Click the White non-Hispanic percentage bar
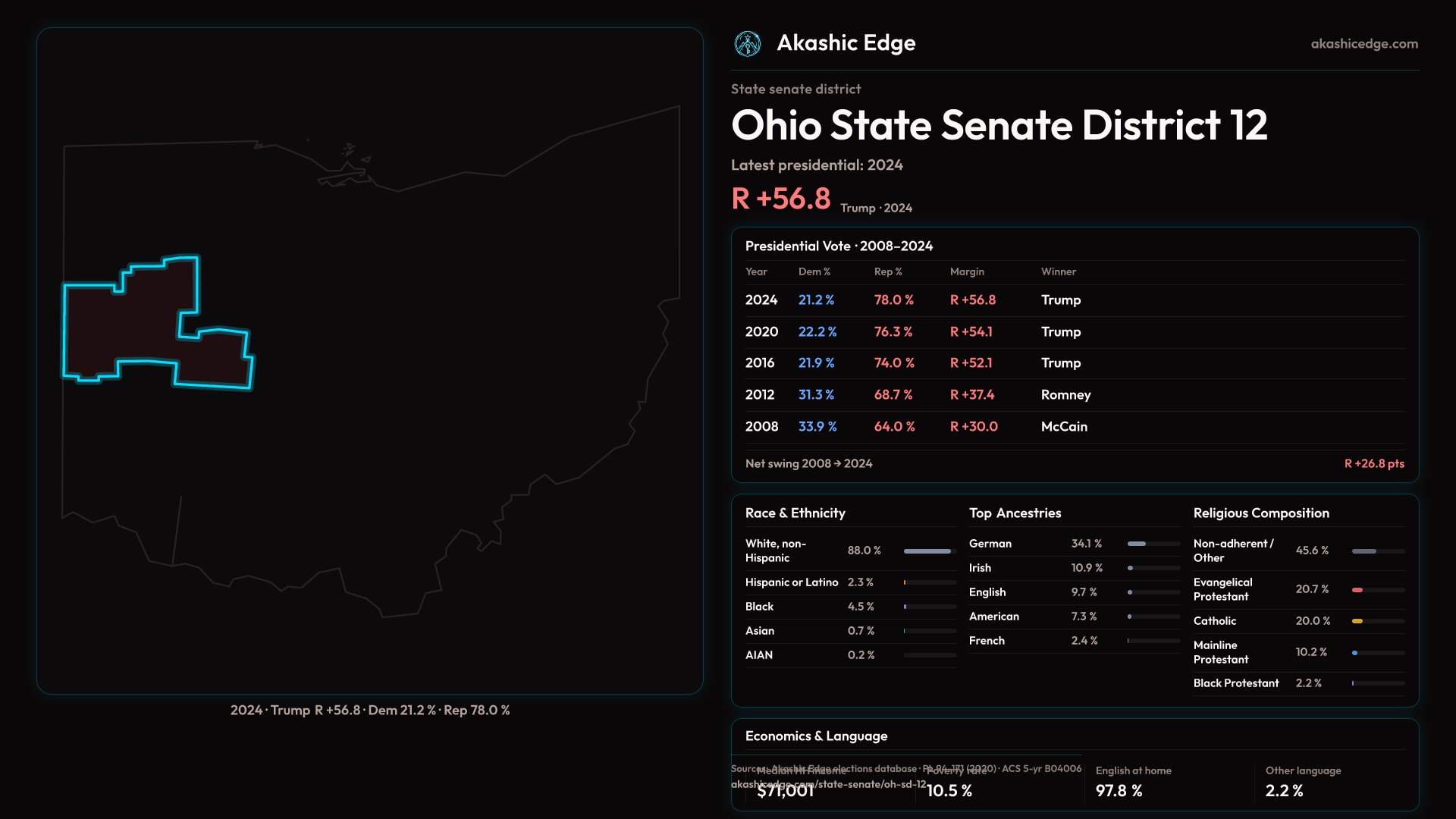 tap(927, 551)
